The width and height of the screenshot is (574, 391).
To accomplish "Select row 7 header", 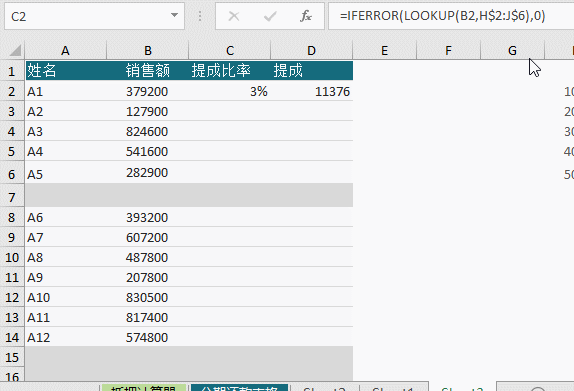I will [12, 197].
